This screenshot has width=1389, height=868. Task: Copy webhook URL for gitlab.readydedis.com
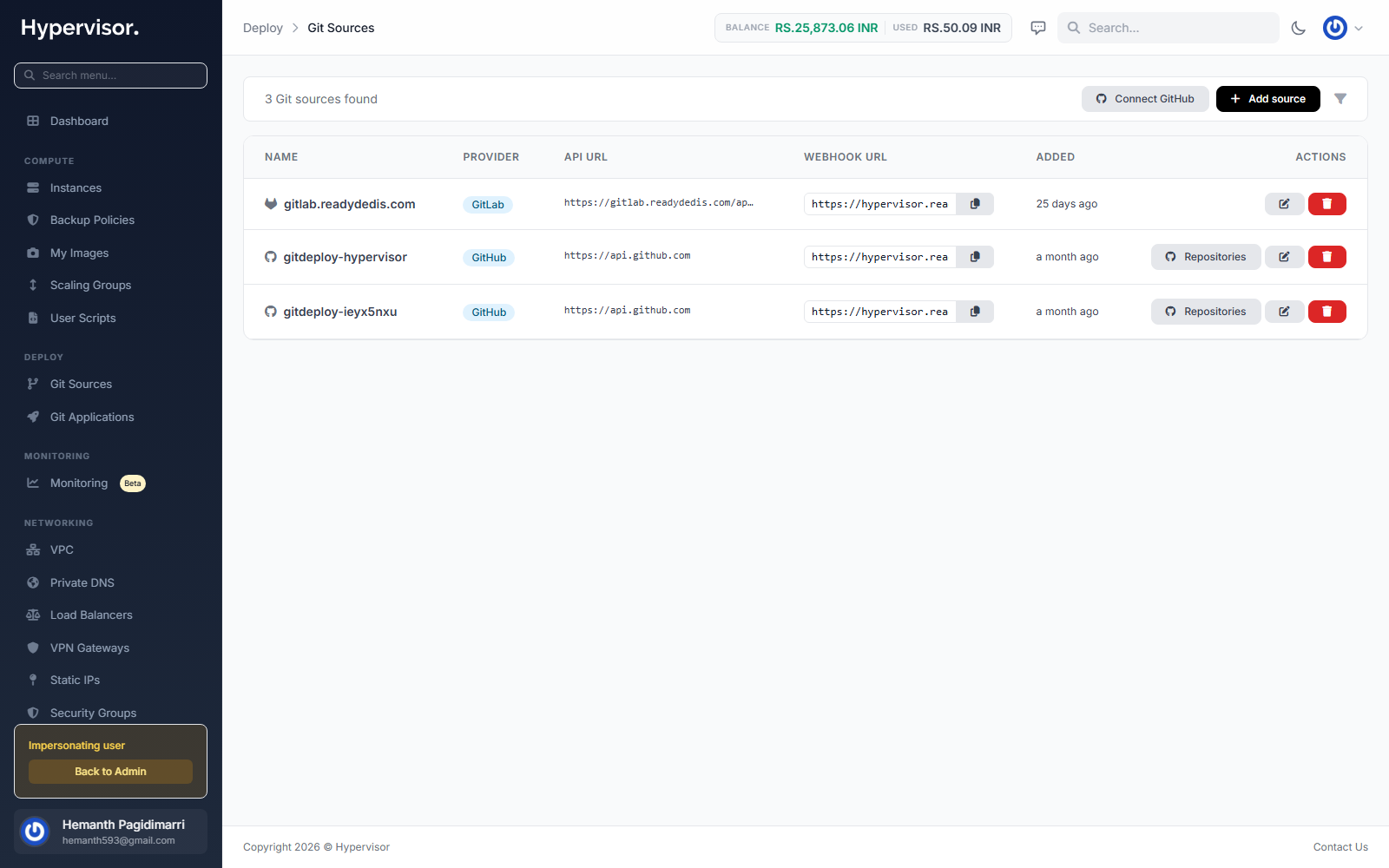[975, 204]
